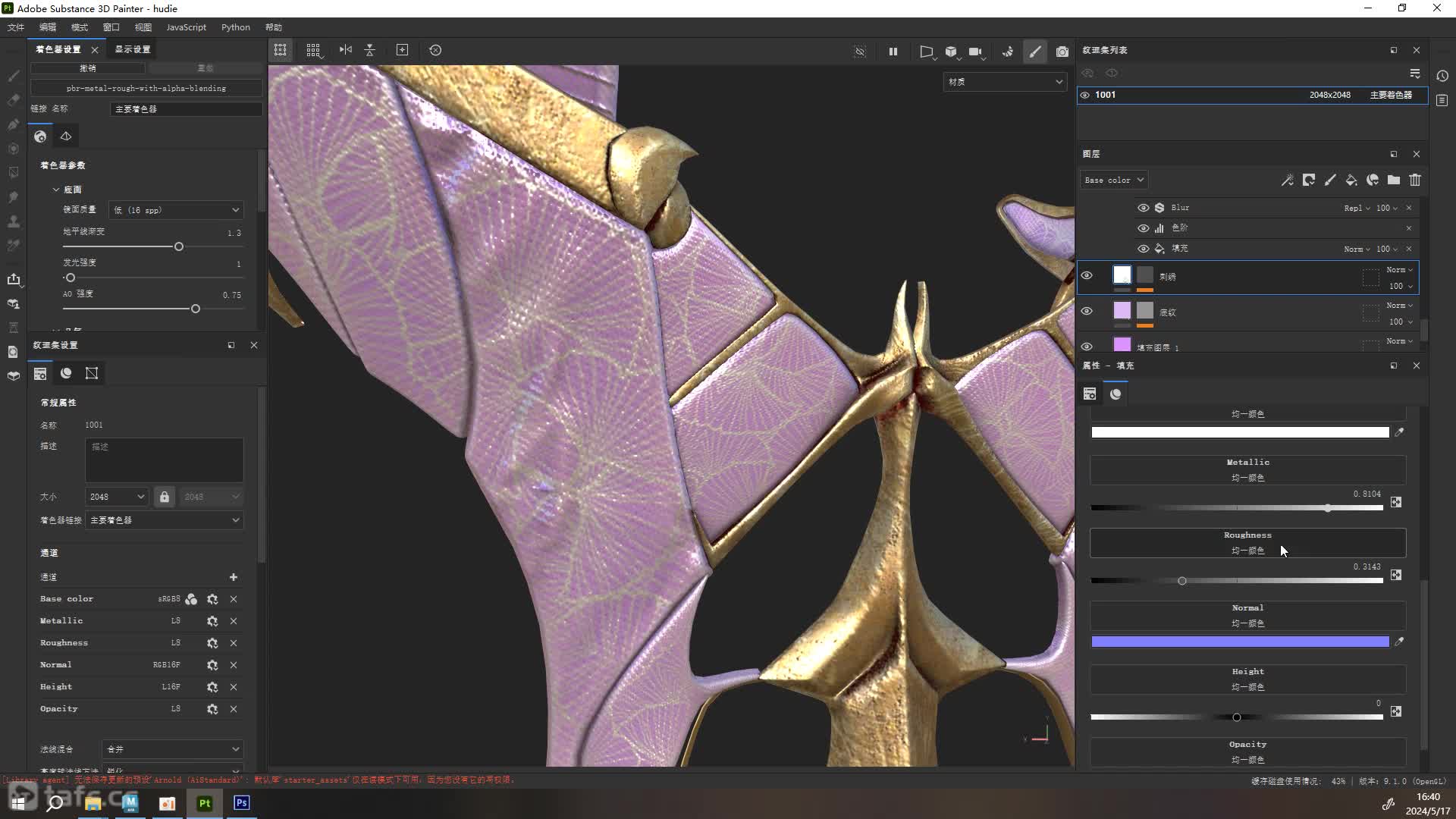The image size is (1456, 819).
Task: Select the Clone stamp tool in left toolbar
Action: (x=14, y=221)
